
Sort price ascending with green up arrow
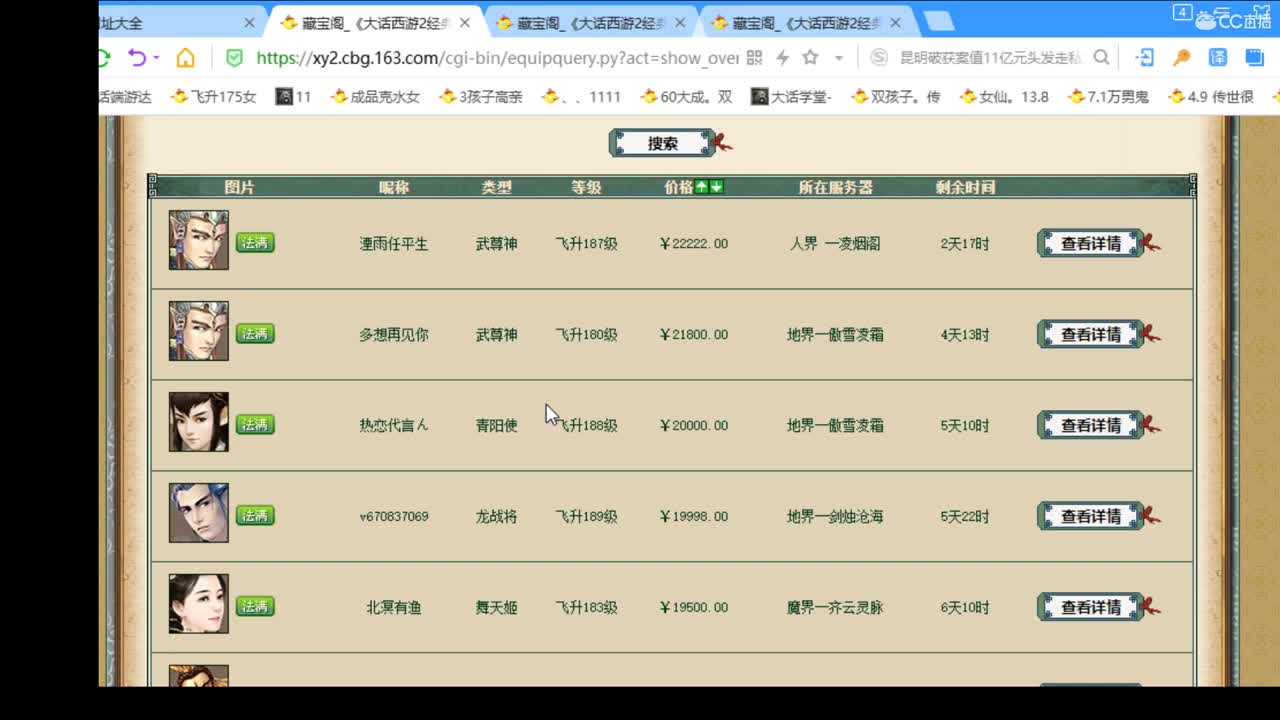point(701,187)
